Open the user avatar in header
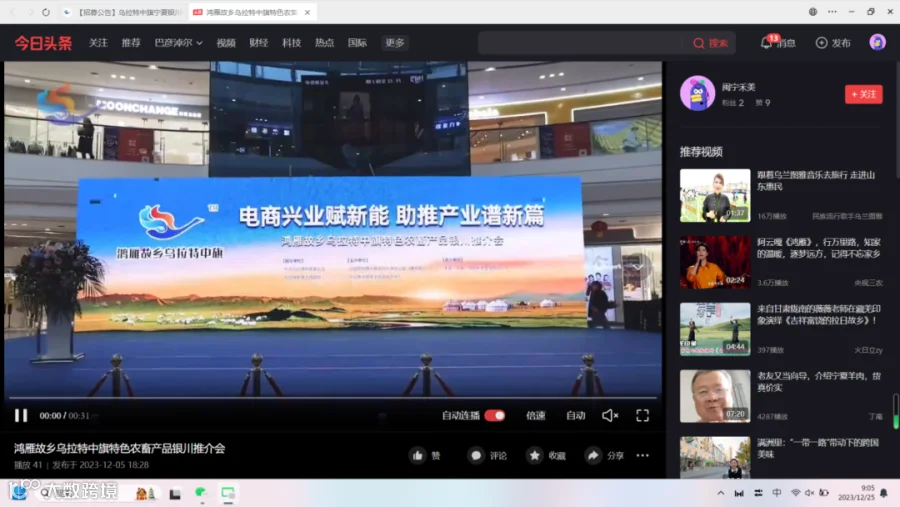This screenshot has width=900, height=507. point(877,42)
